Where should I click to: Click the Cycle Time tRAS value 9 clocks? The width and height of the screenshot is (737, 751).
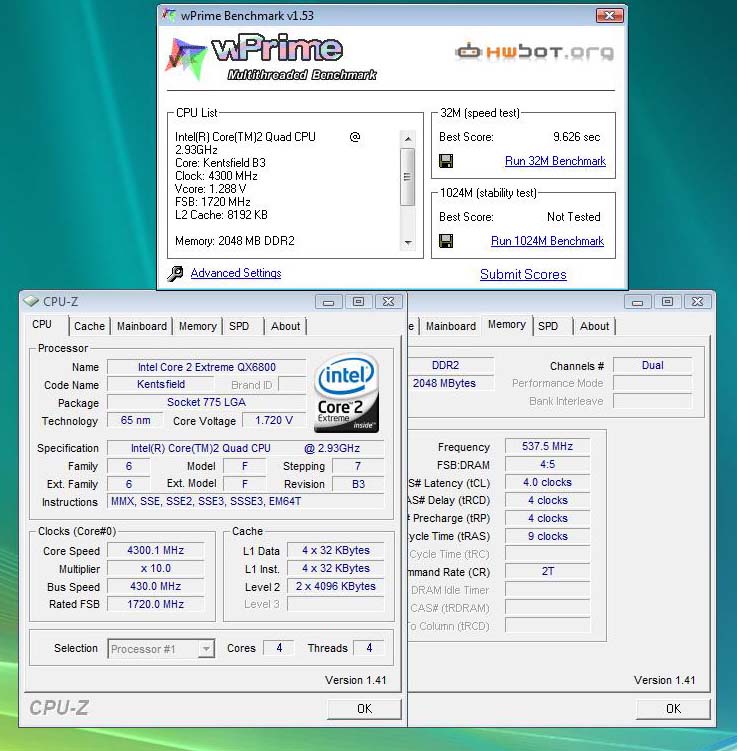tap(547, 536)
